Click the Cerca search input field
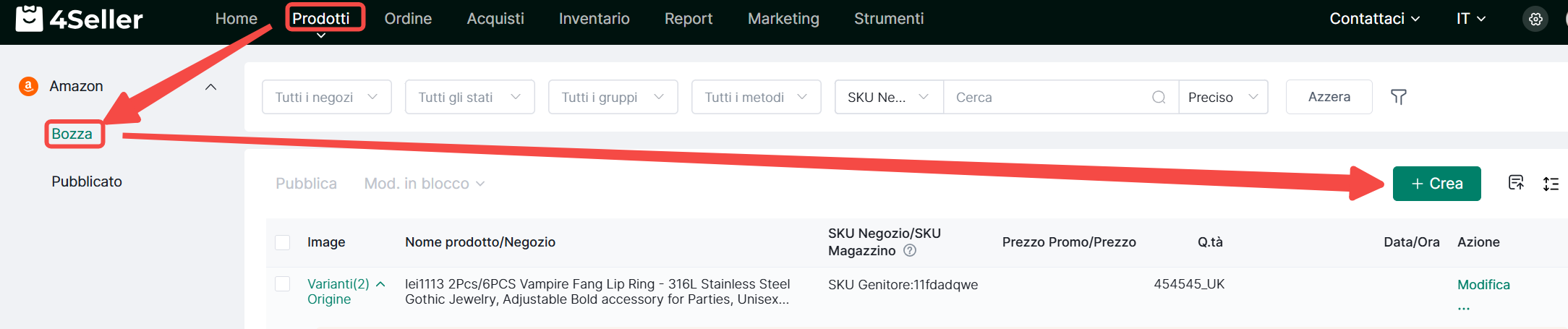Screen dimensions: 1568x329 [x=1049, y=97]
